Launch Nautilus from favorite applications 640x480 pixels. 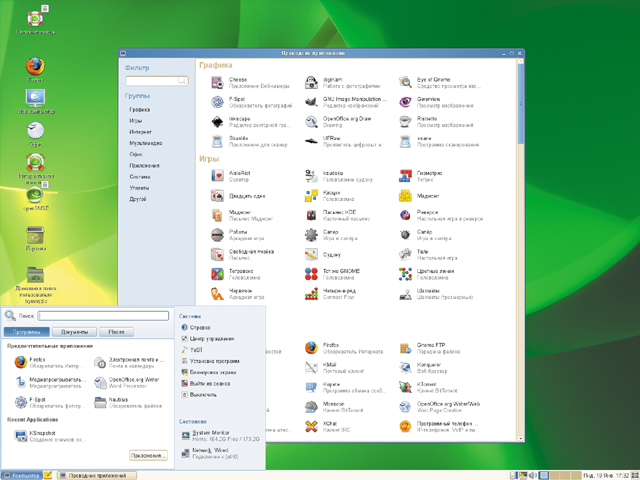click(128, 402)
